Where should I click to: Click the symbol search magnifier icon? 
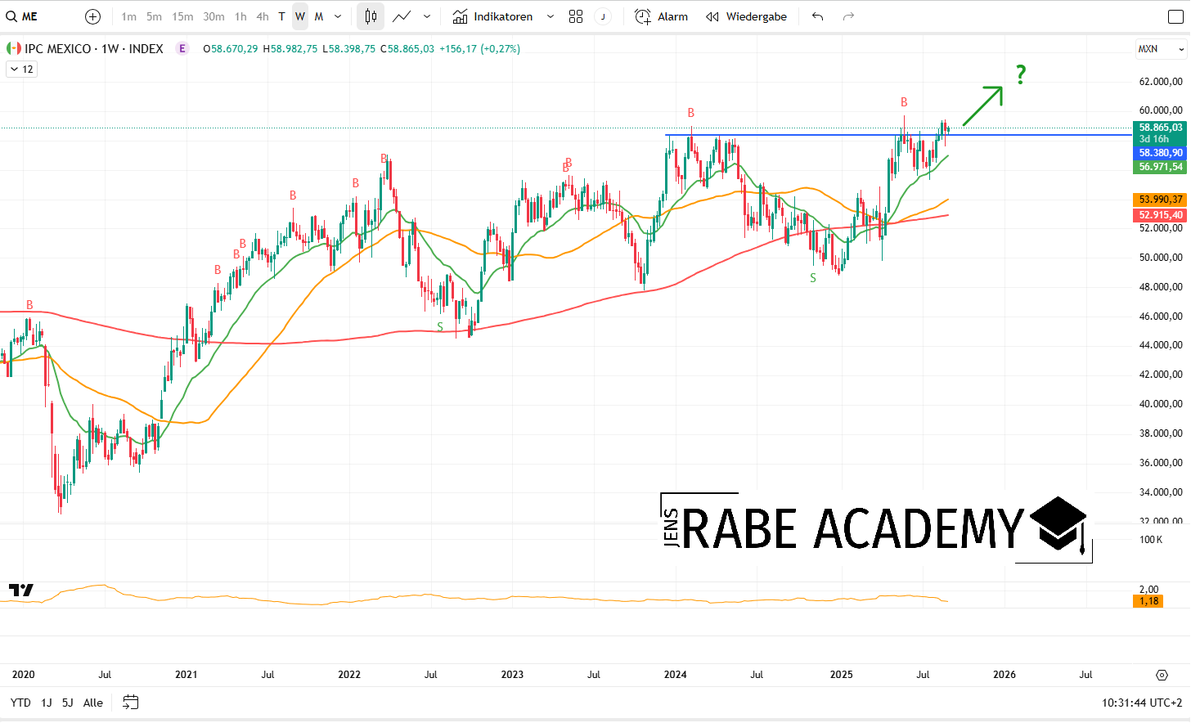point(11,16)
